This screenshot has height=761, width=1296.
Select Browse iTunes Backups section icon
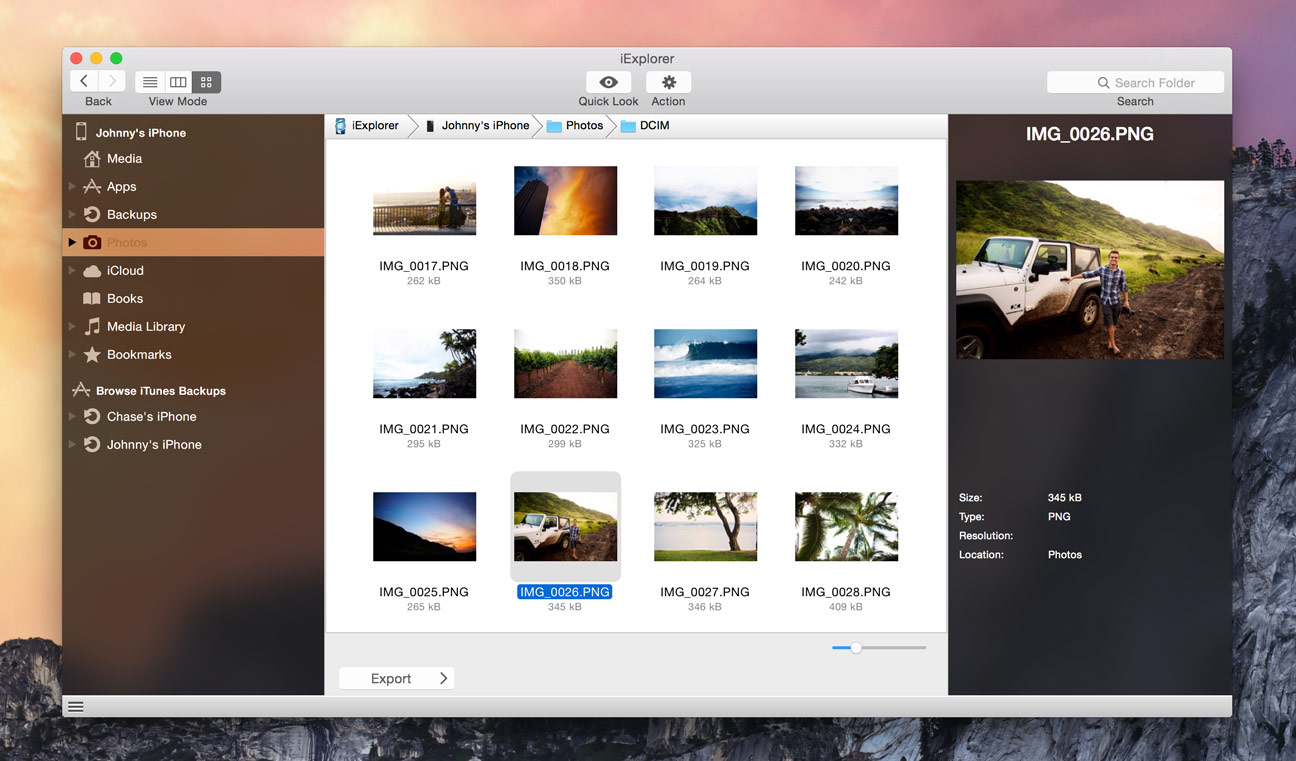point(81,390)
